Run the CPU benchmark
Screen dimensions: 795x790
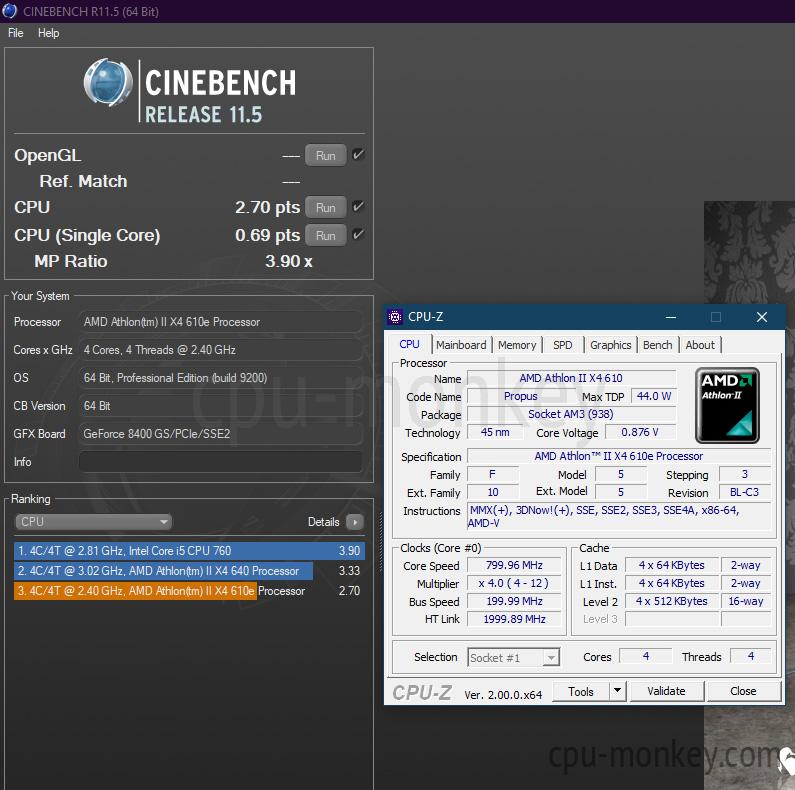click(x=326, y=207)
